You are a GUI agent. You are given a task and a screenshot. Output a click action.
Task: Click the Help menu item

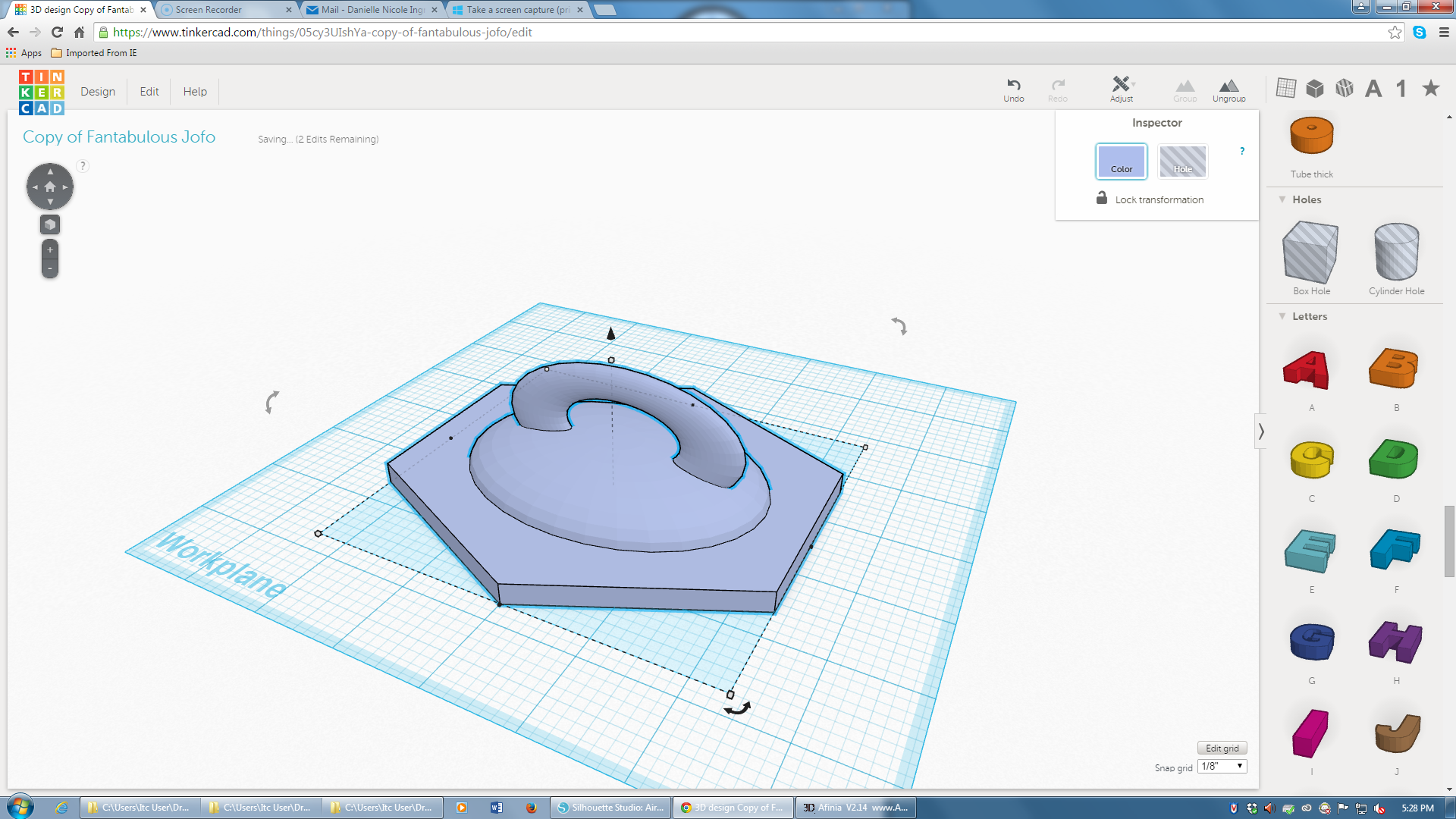point(195,91)
